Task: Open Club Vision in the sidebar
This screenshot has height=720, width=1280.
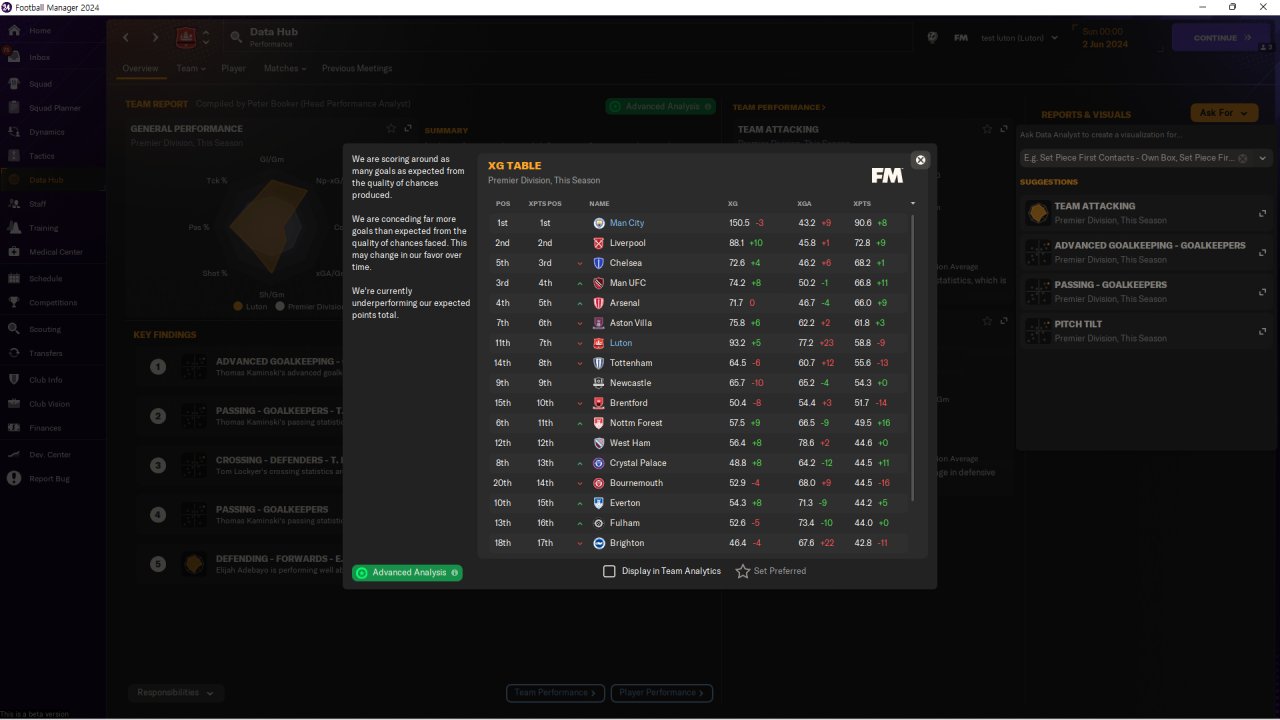Action: coord(49,404)
